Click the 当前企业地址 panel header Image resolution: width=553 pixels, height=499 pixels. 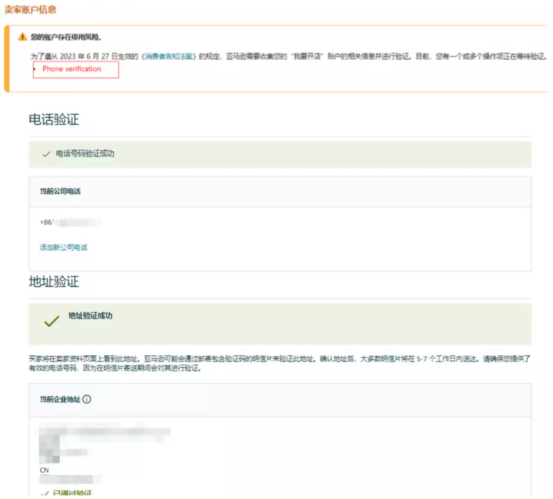[x=280, y=399]
